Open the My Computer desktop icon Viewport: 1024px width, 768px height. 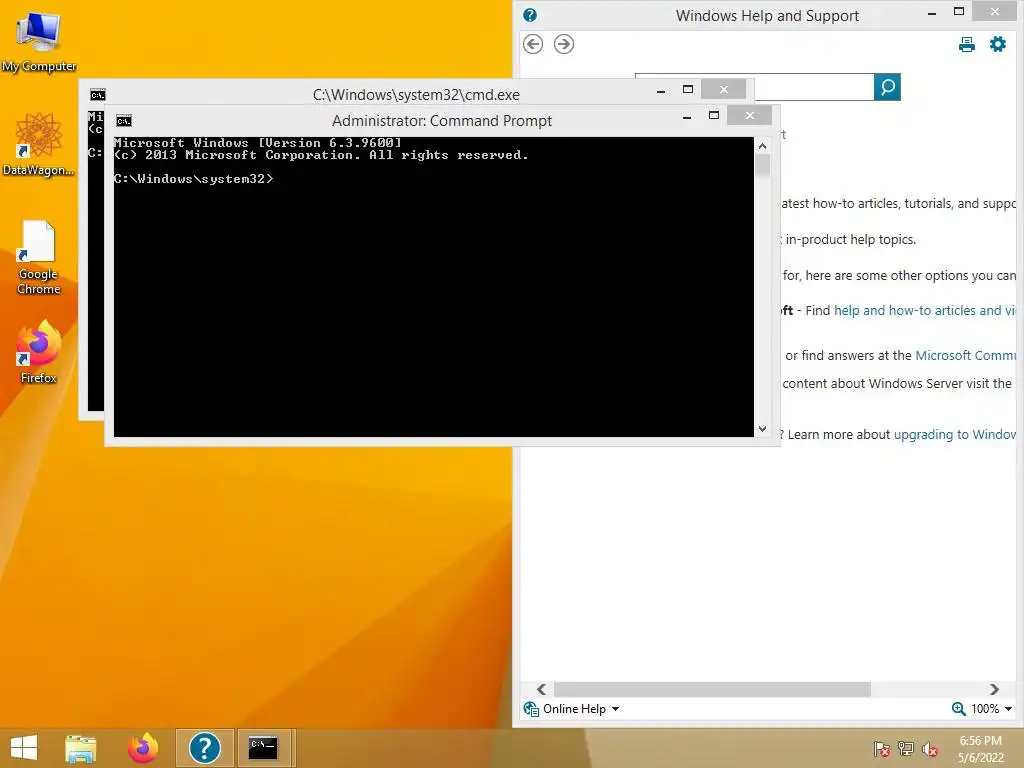coord(39,40)
